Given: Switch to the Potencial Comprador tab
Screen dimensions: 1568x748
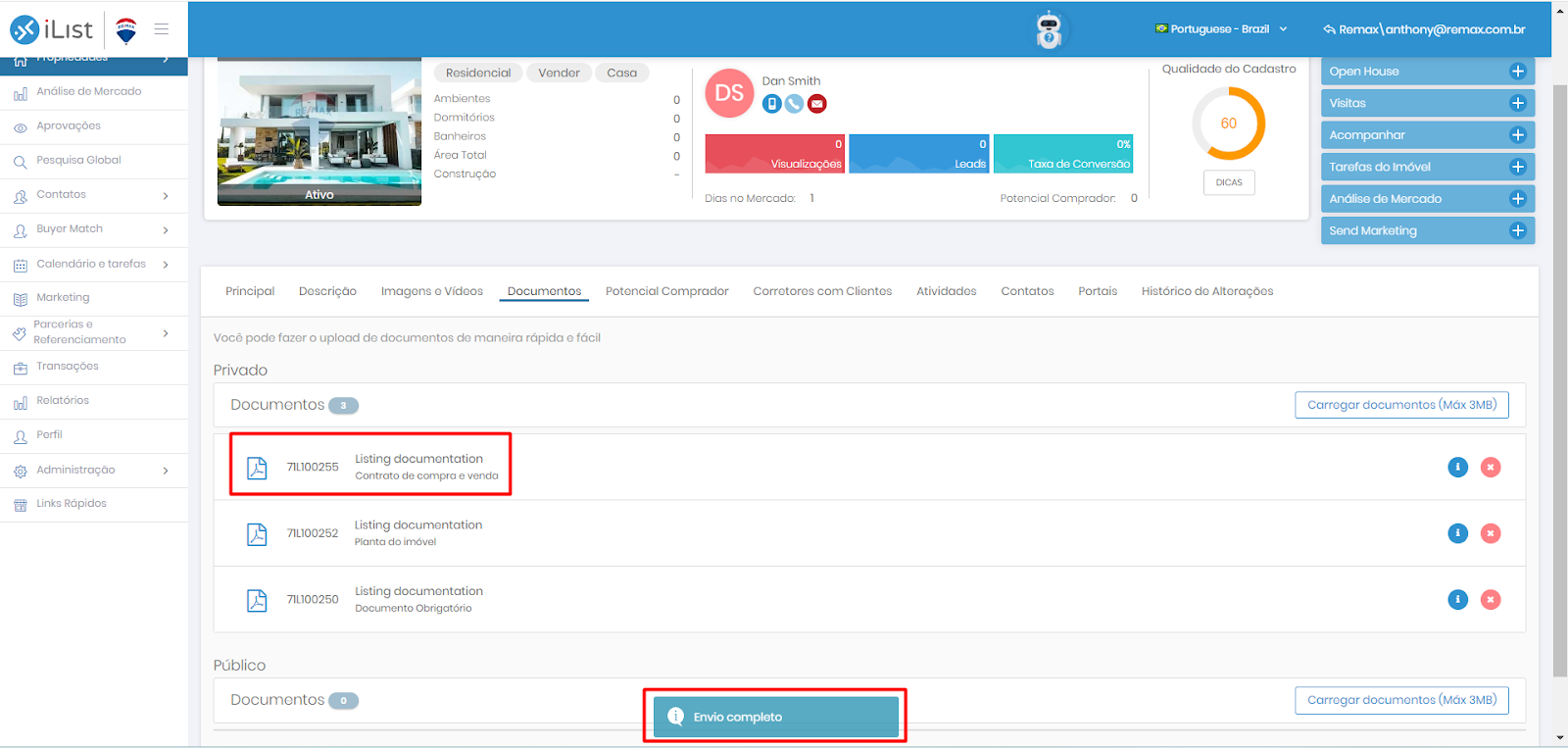Looking at the screenshot, I should tap(667, 291).
